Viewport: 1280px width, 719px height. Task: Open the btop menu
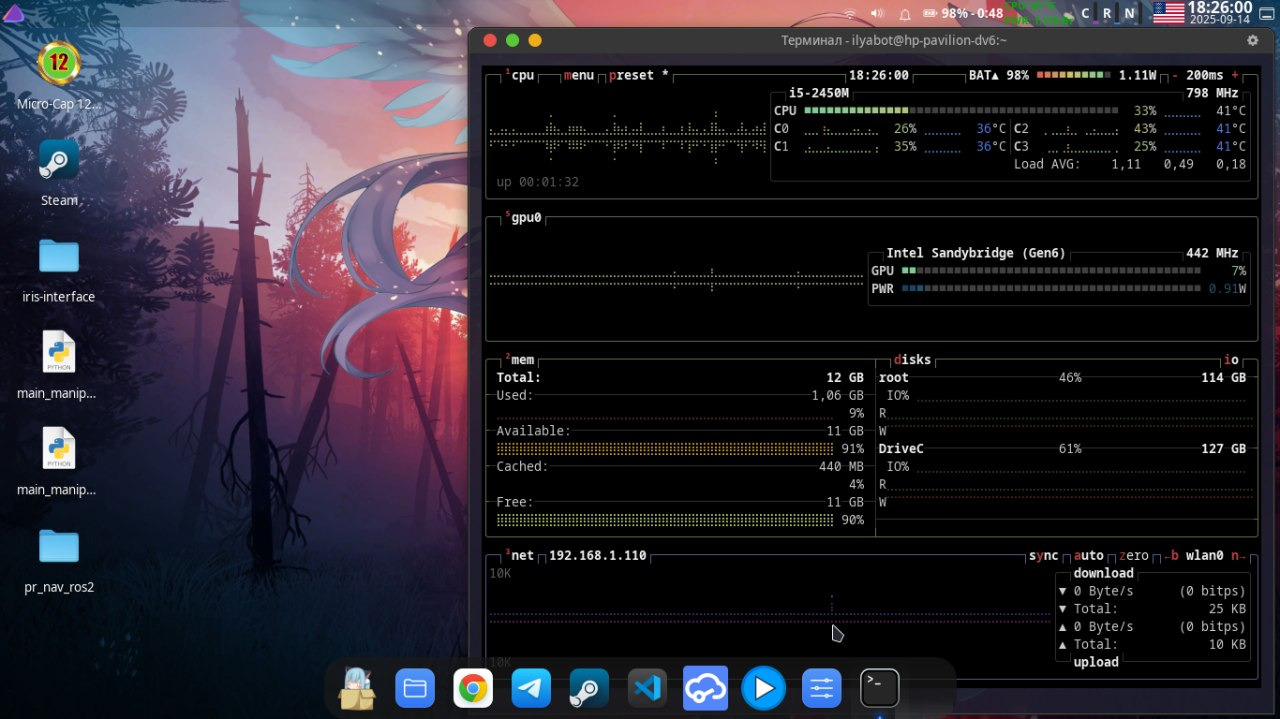[579, 76]
